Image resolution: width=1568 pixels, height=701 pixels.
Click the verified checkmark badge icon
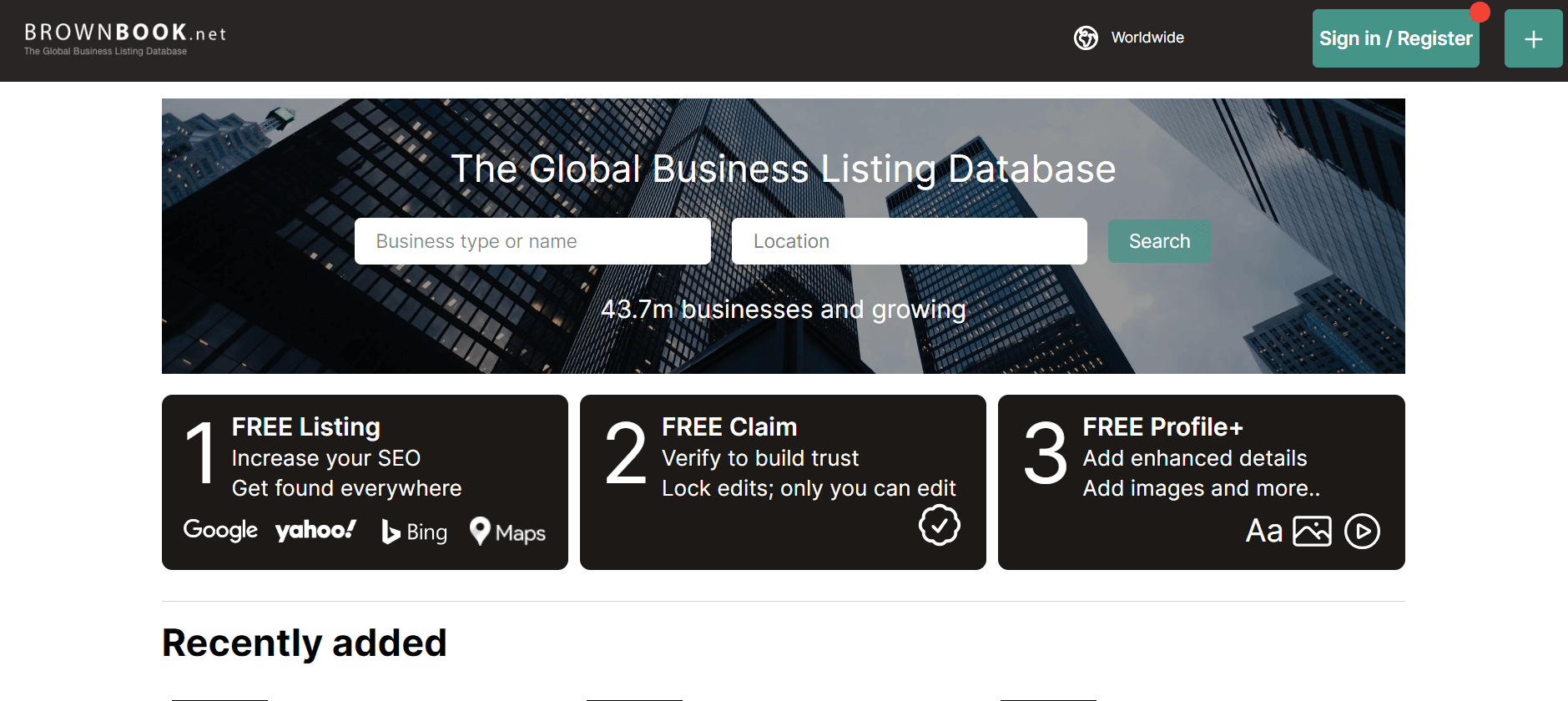(940, 525)
